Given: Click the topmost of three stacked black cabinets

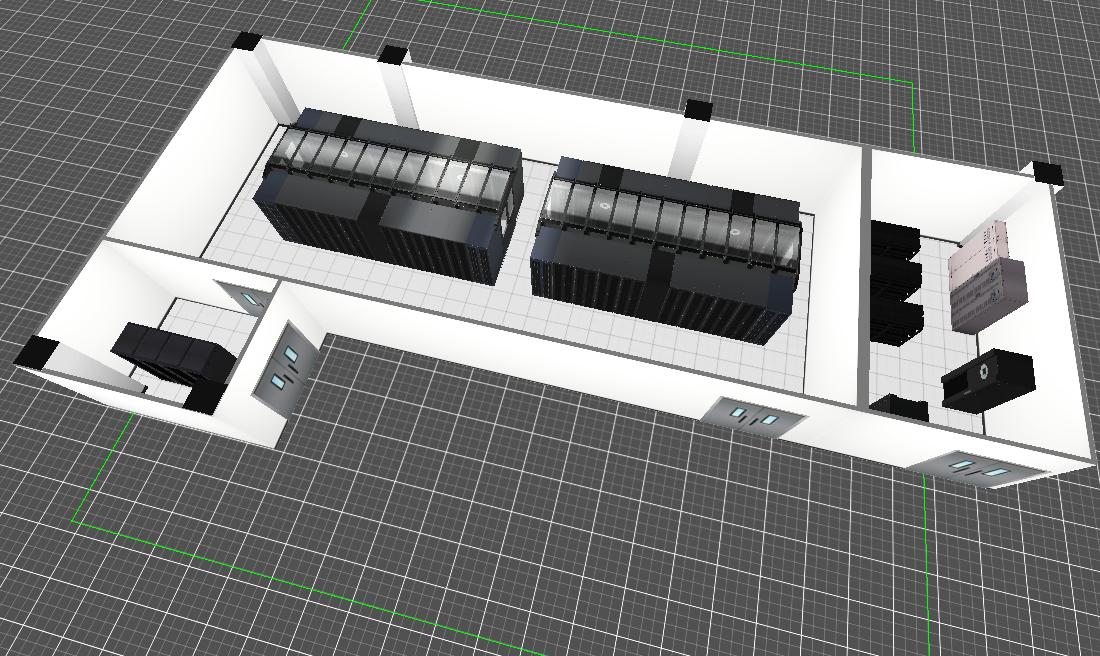Looking at the screenshot, I should pyautogui.click(x=896, y=241).
